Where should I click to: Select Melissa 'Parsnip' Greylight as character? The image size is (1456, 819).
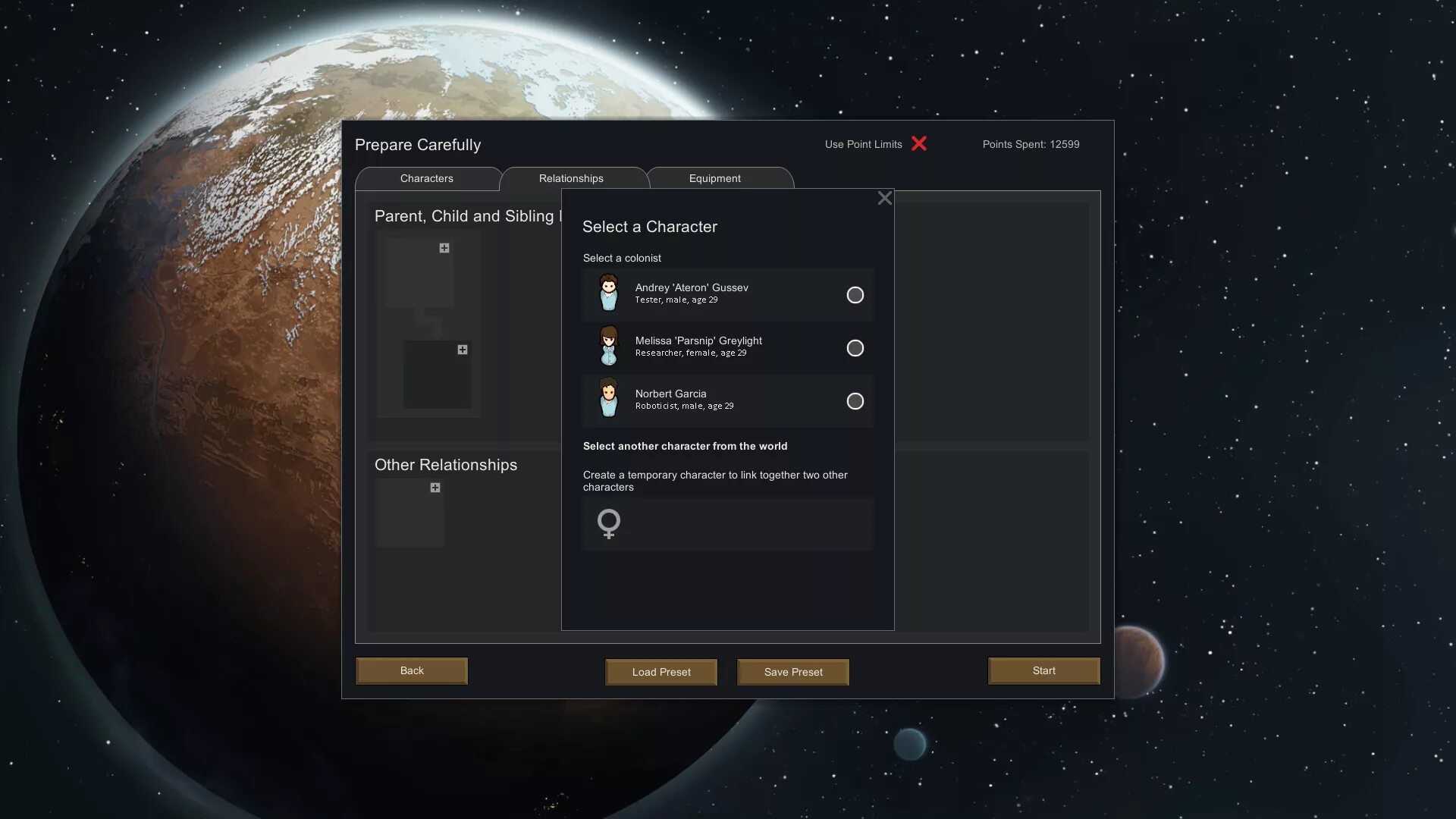pos(853,347)
